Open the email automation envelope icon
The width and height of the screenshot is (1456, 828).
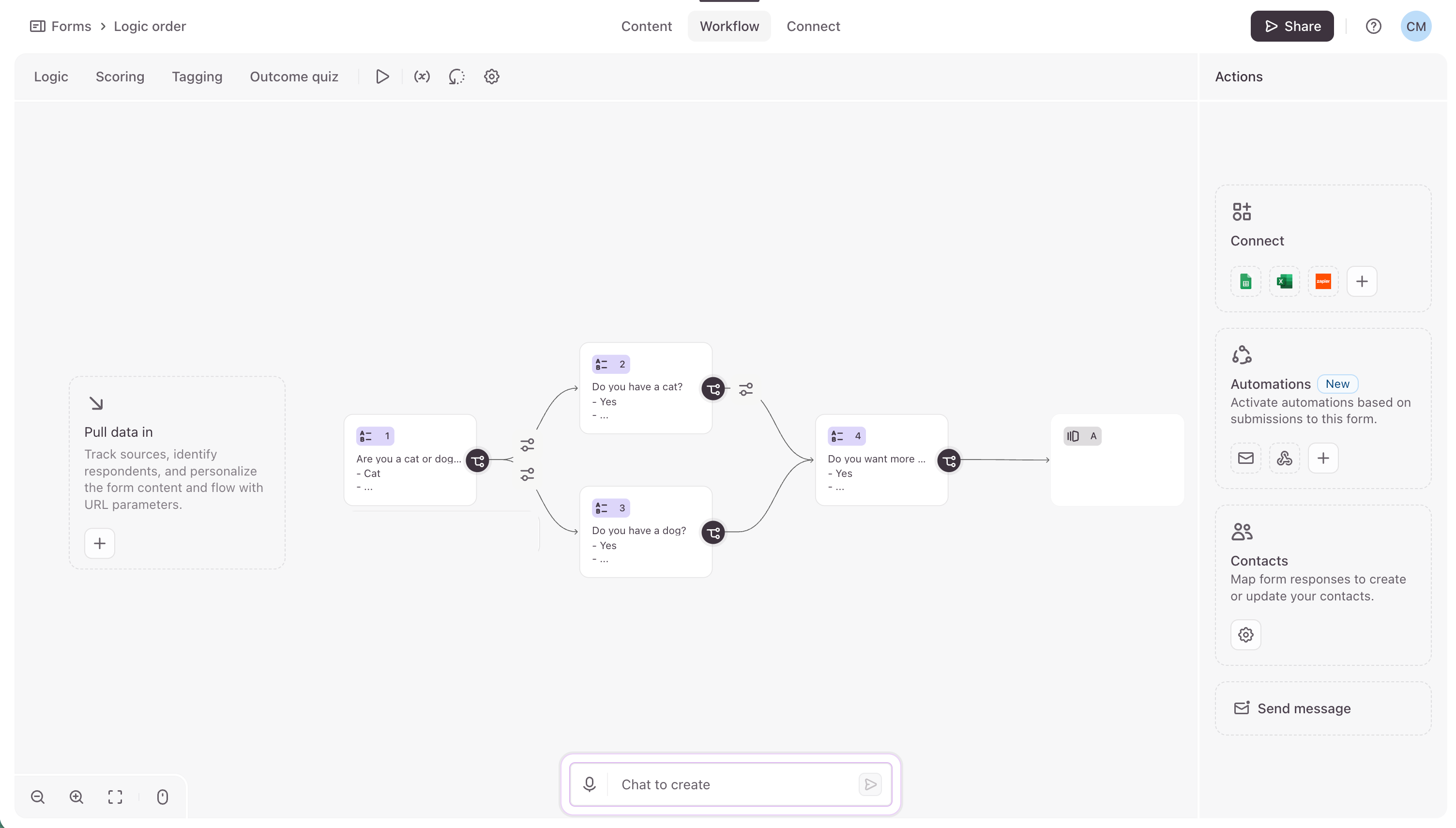tap(1246, 459)
